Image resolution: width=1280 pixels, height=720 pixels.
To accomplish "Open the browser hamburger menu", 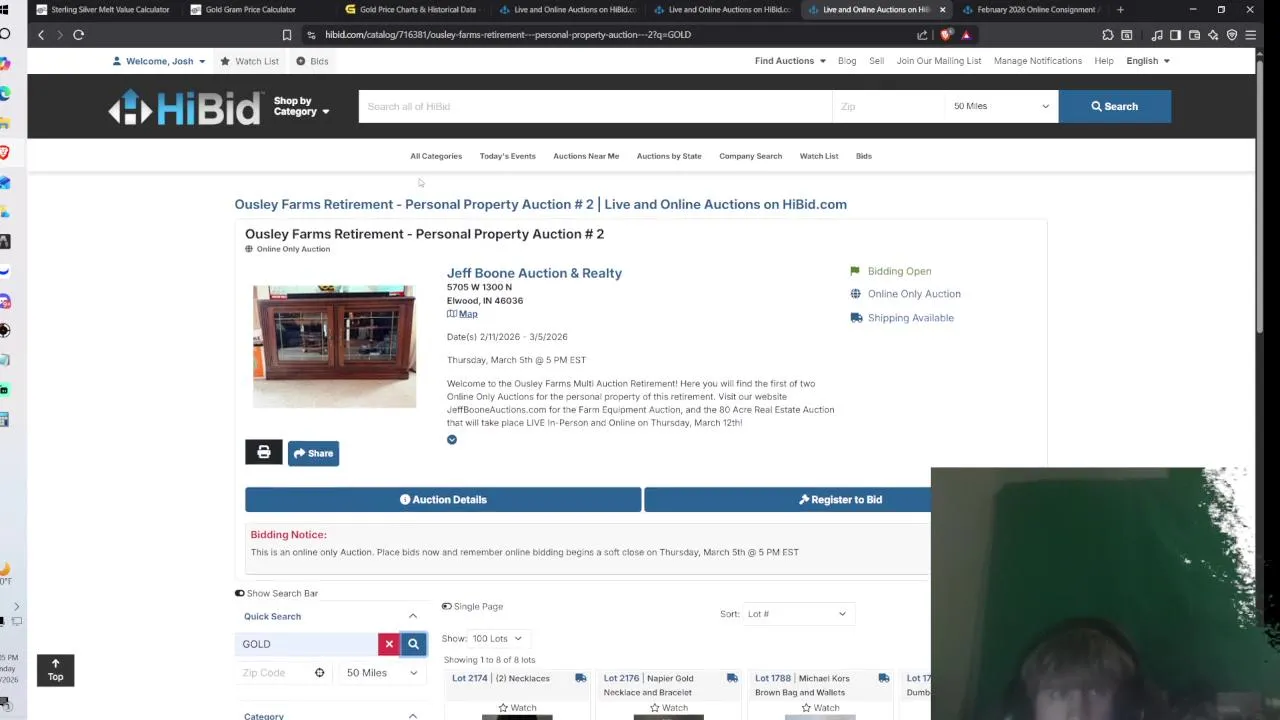I will click(1251, 35).
